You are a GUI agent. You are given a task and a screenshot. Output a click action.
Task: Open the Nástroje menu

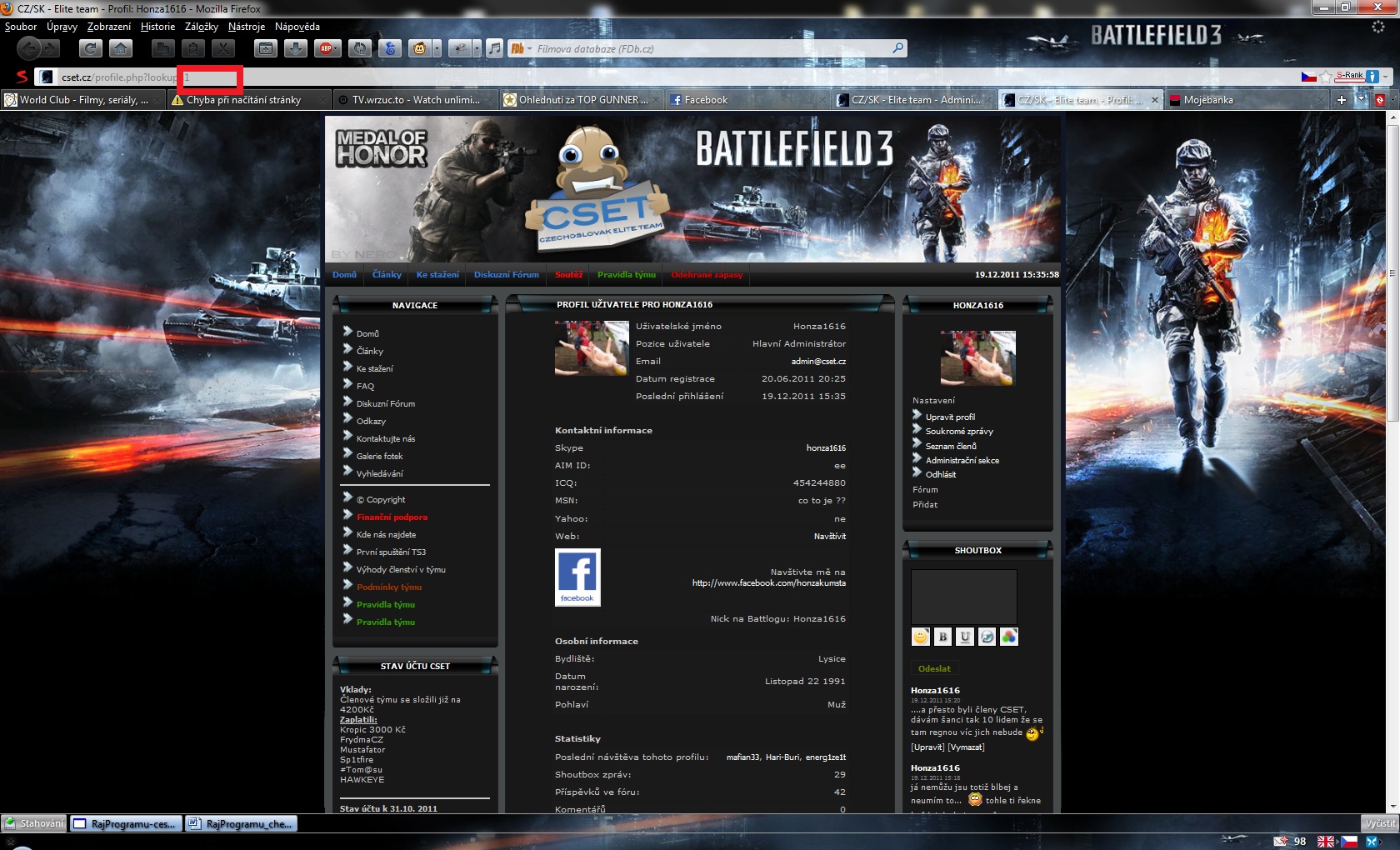pos(247,27)
